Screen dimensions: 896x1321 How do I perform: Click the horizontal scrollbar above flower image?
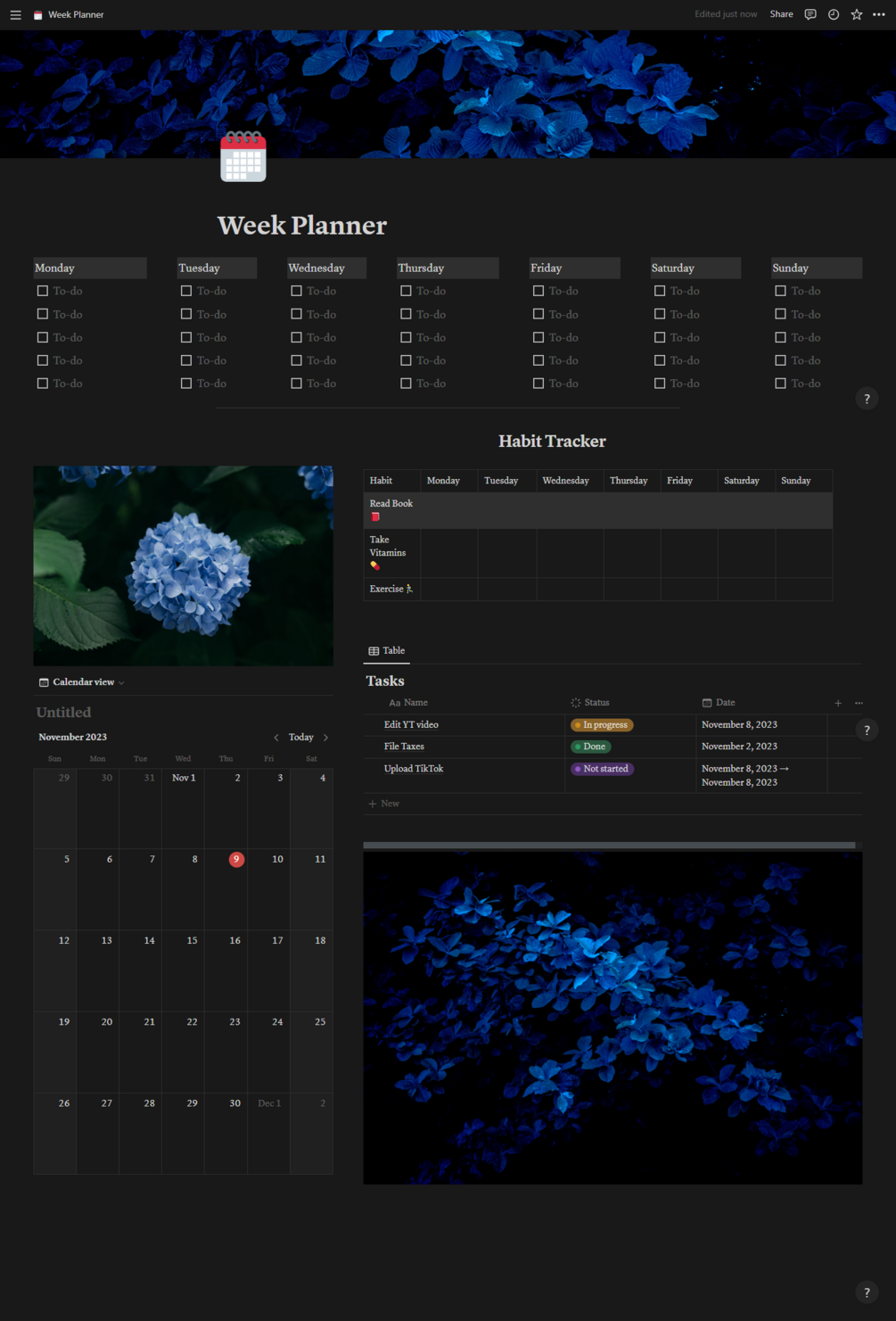(x=609, y=845)
